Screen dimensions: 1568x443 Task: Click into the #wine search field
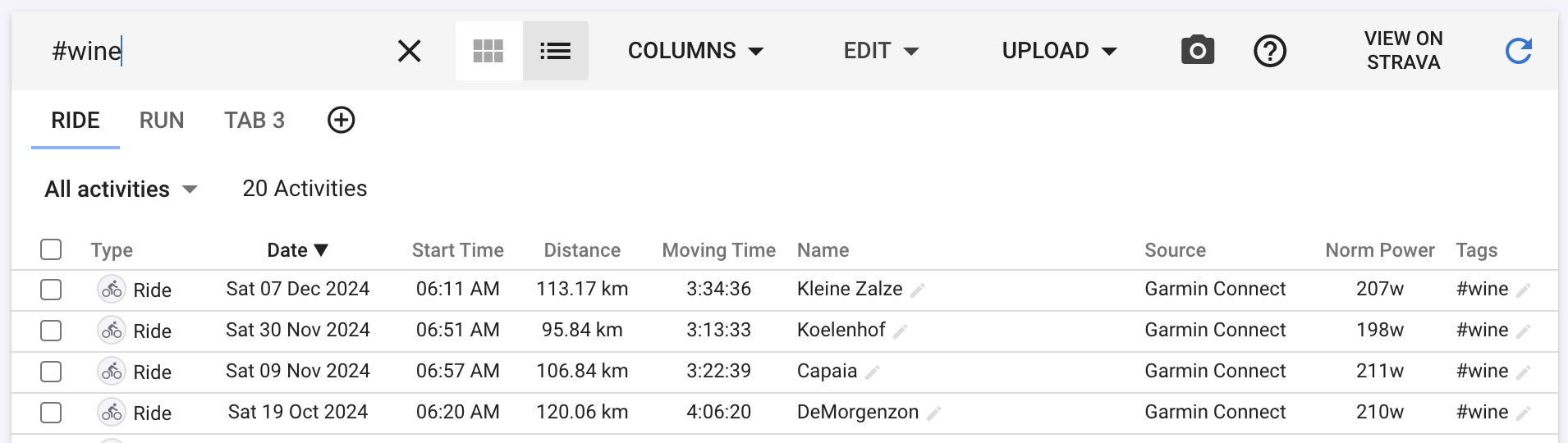(213, 51)
